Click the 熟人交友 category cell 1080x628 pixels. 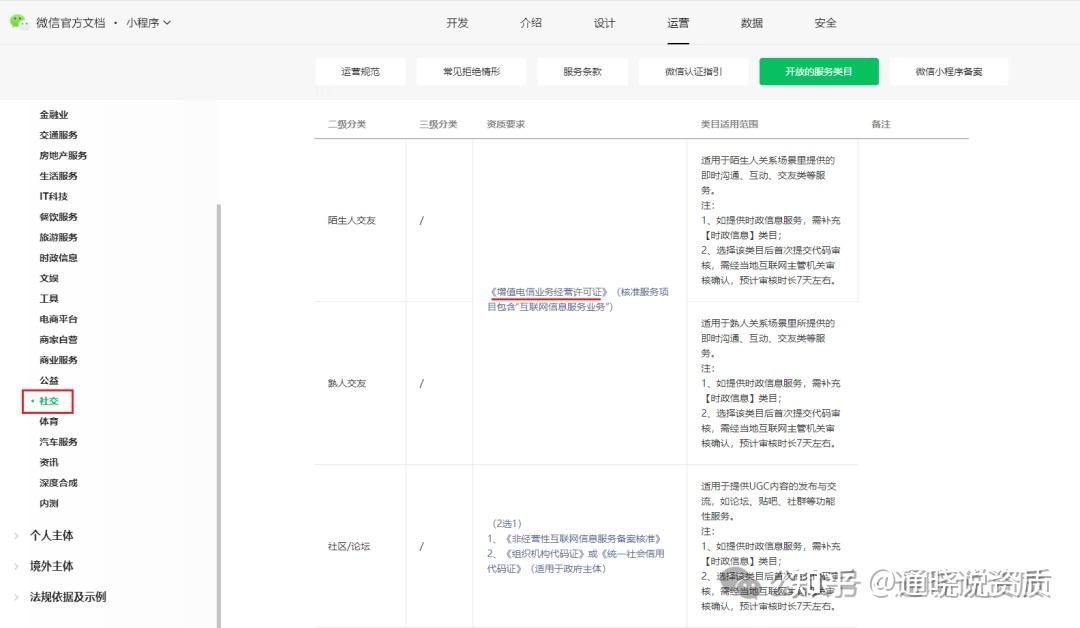346,384
